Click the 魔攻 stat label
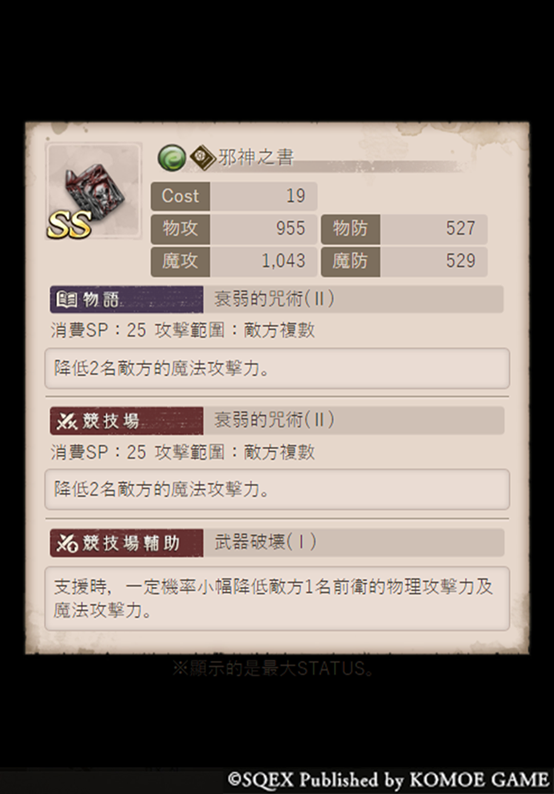This screenshot has height=794, width=554. tap(180, 261)
